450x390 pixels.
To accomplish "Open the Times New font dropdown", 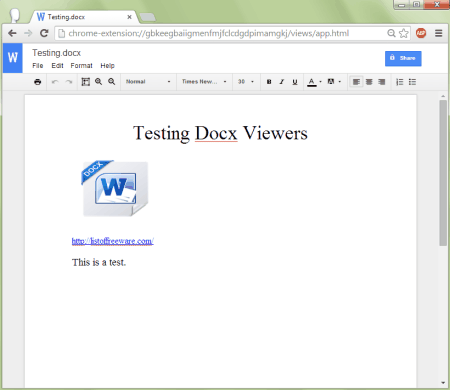I will point(204,82).
